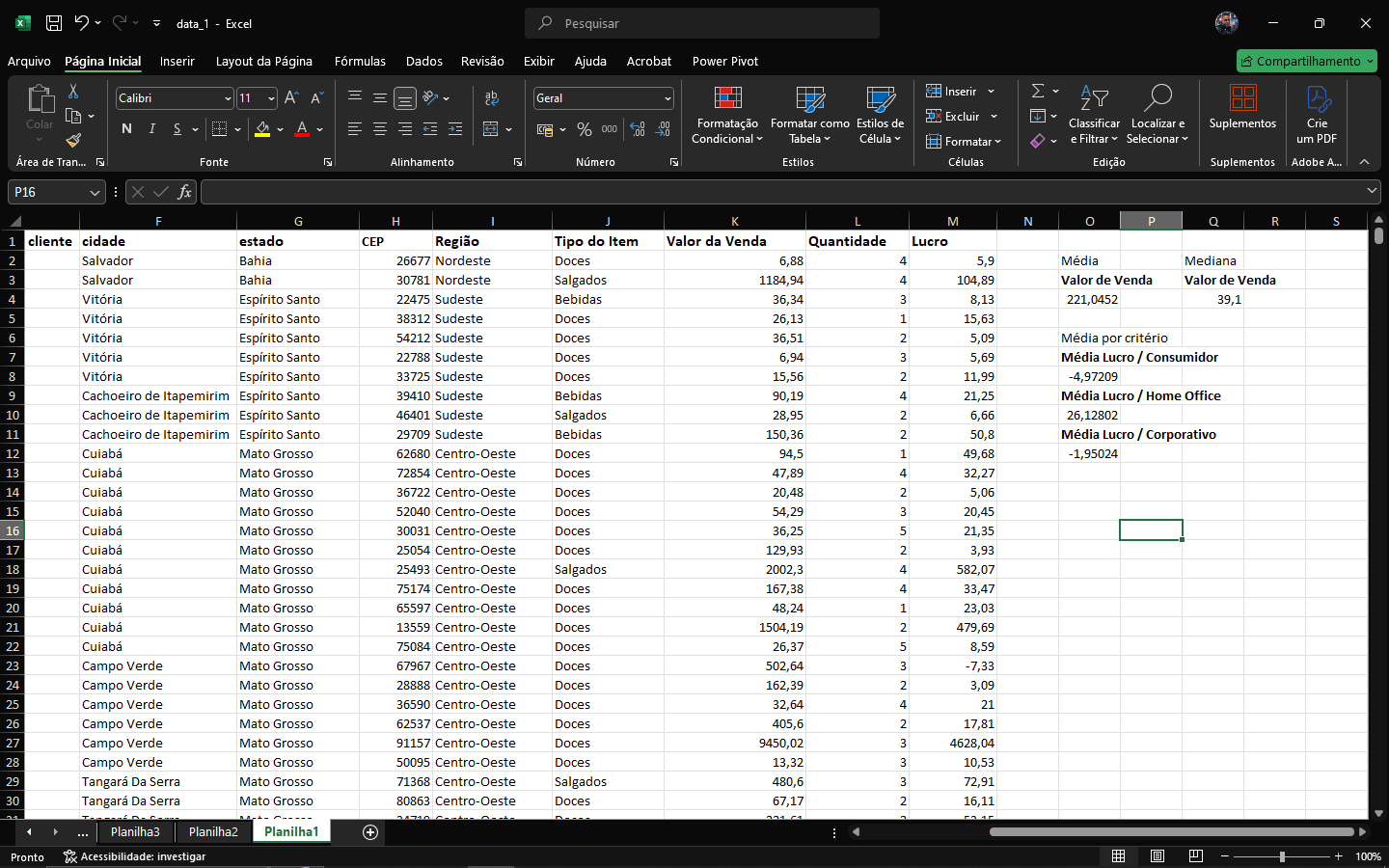1389x868 pixels.
Task: Switch to Normal view in status bar
Action: pos(1118,856)
